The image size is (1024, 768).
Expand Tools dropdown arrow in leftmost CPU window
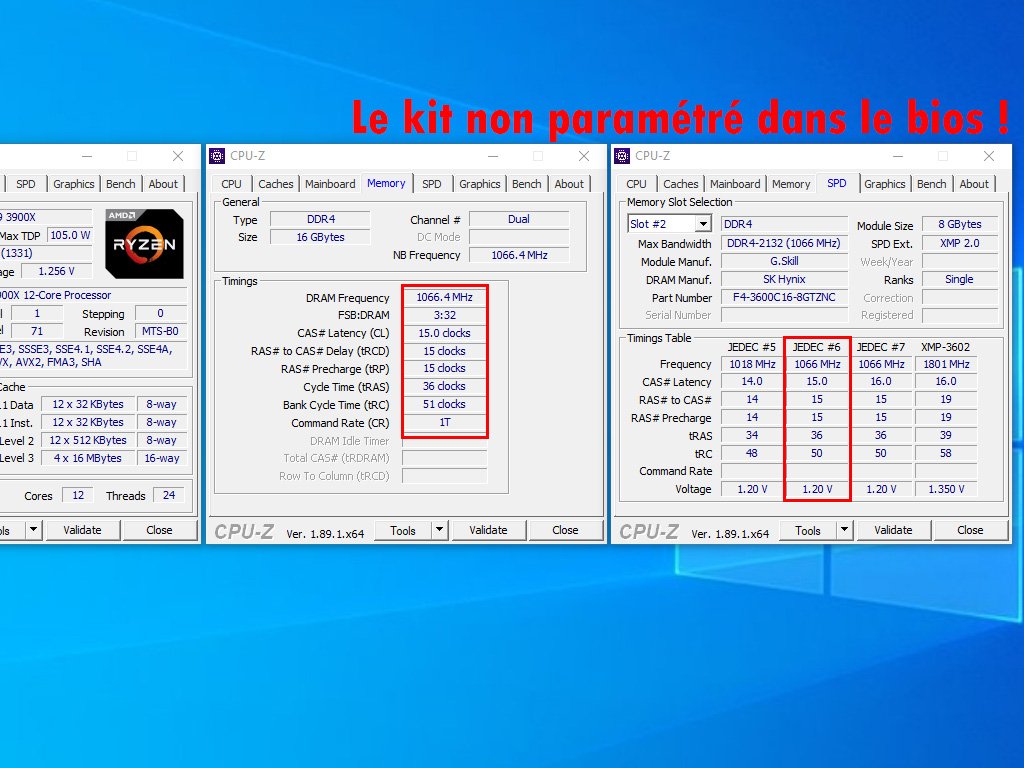[34, 530]
